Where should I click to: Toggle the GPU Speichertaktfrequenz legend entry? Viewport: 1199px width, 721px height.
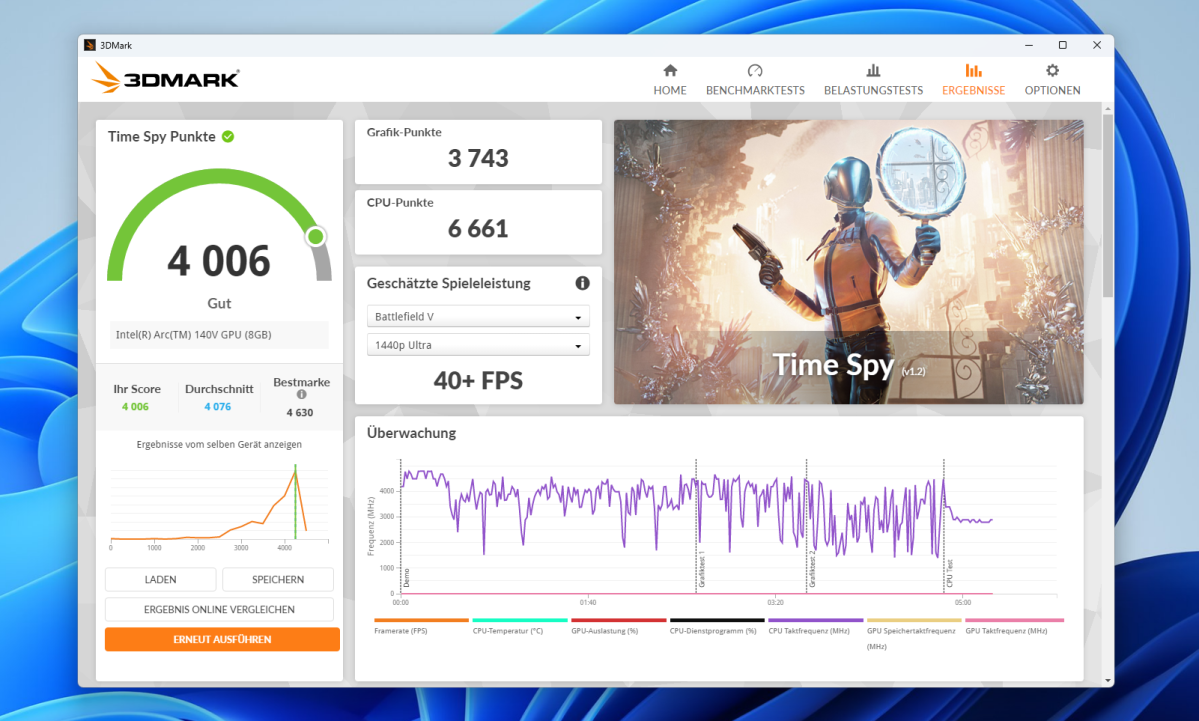click(x=914, y=633)
